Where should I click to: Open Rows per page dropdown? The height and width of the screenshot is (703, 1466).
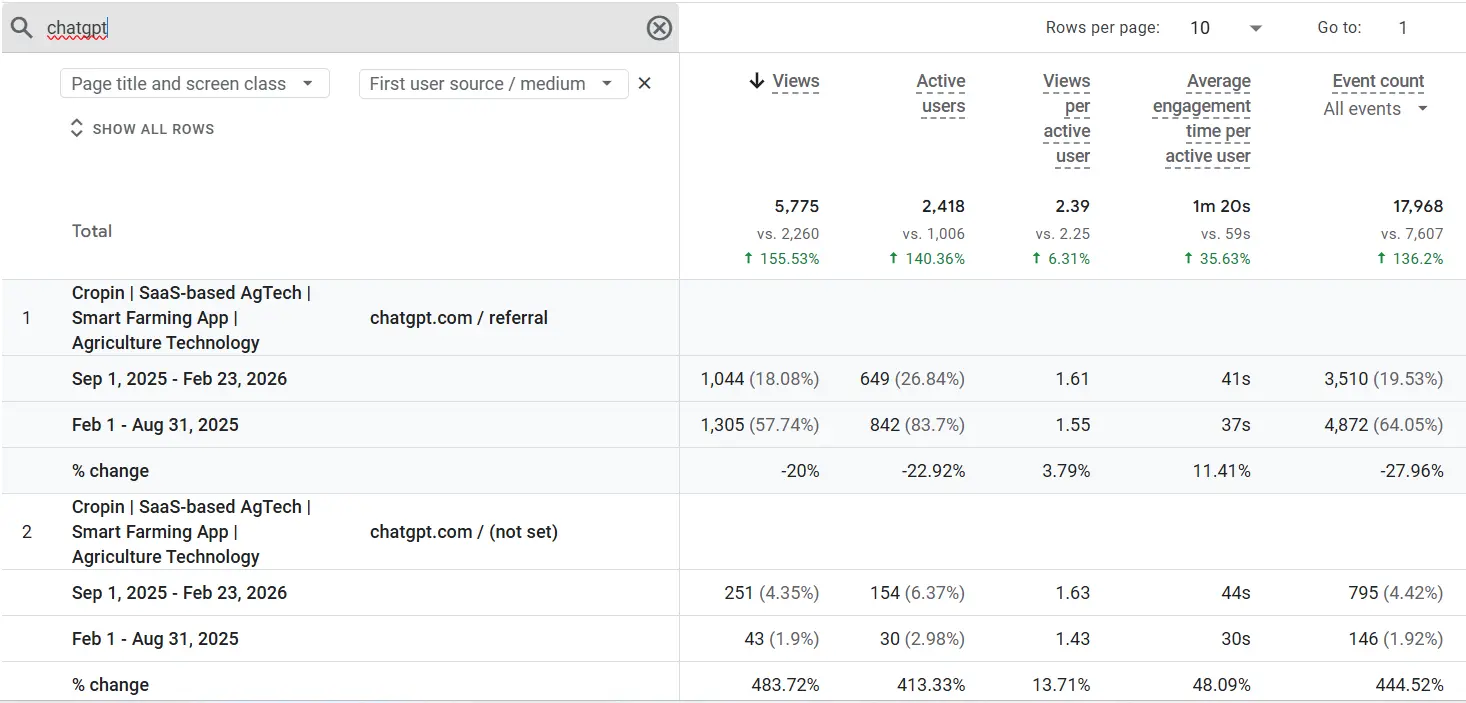point(1226,28)
